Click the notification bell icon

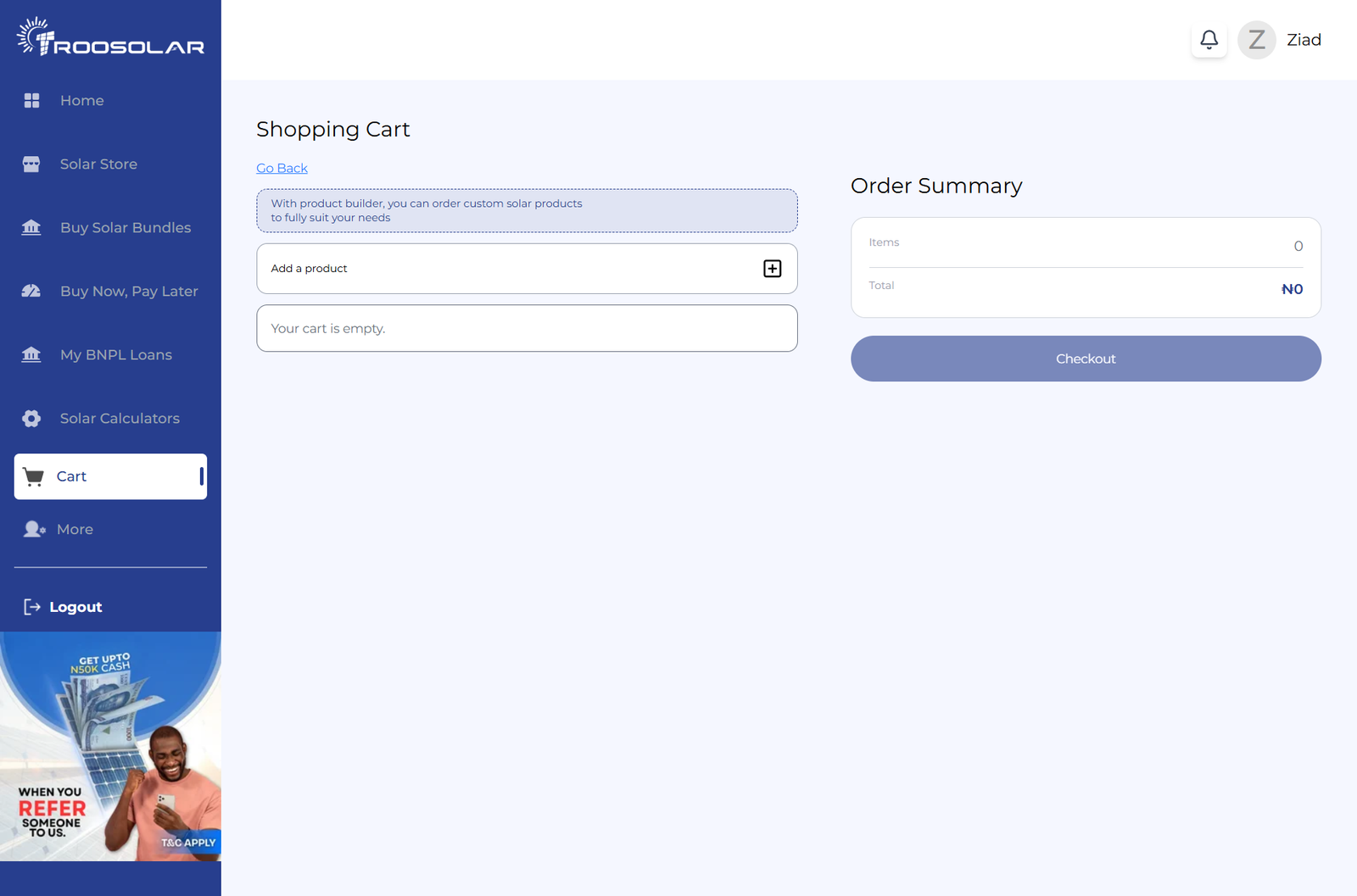tap(1209, 40)
